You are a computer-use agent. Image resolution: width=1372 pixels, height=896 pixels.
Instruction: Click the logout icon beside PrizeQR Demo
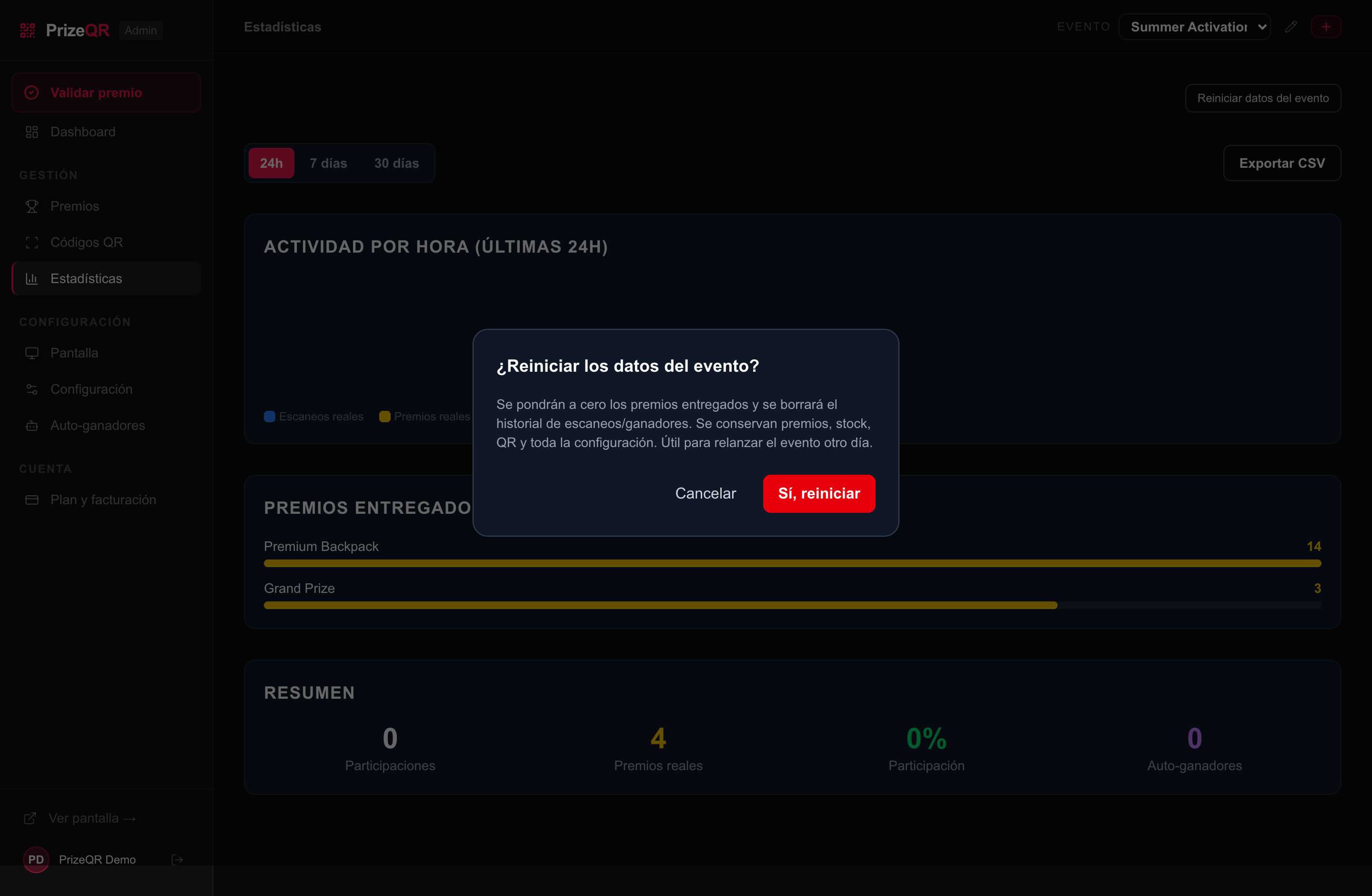[x=178, y=860]
